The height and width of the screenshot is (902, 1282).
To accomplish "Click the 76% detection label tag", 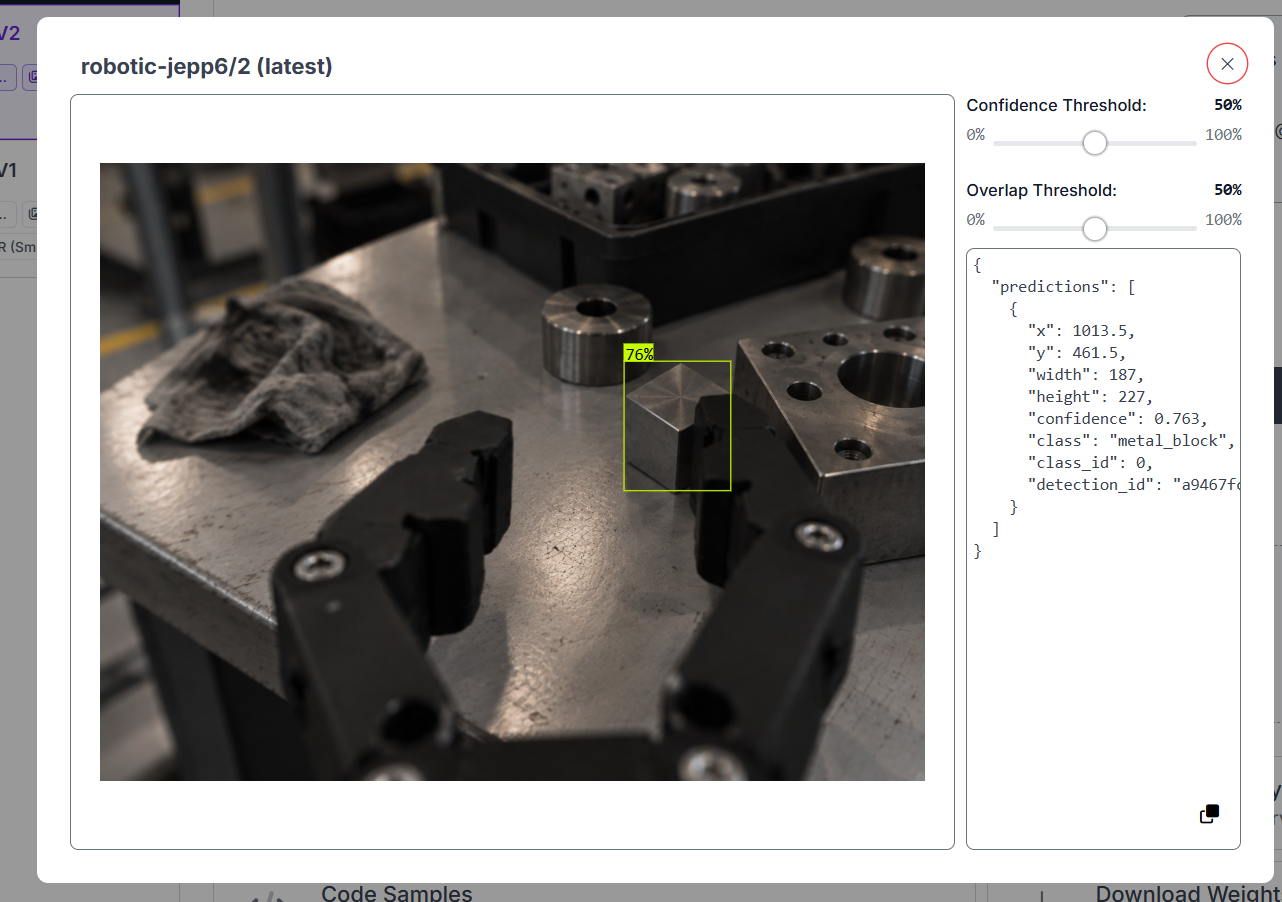I will pos(639,354).
